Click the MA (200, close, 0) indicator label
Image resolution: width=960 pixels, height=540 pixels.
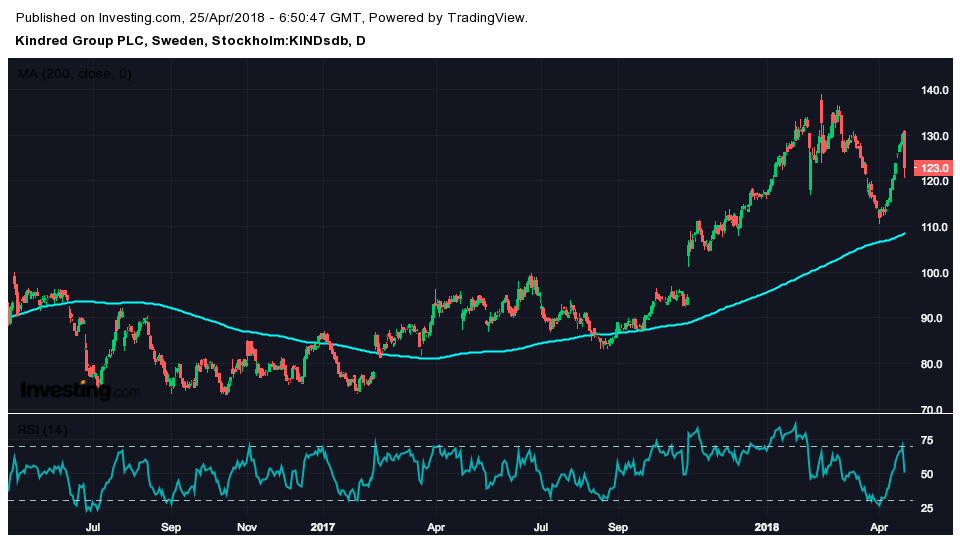click(75, 74)
